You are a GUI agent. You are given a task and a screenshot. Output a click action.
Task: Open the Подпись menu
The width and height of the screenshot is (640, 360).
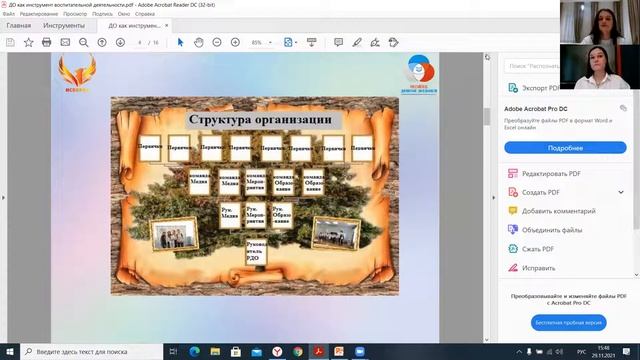click(102, 14)
